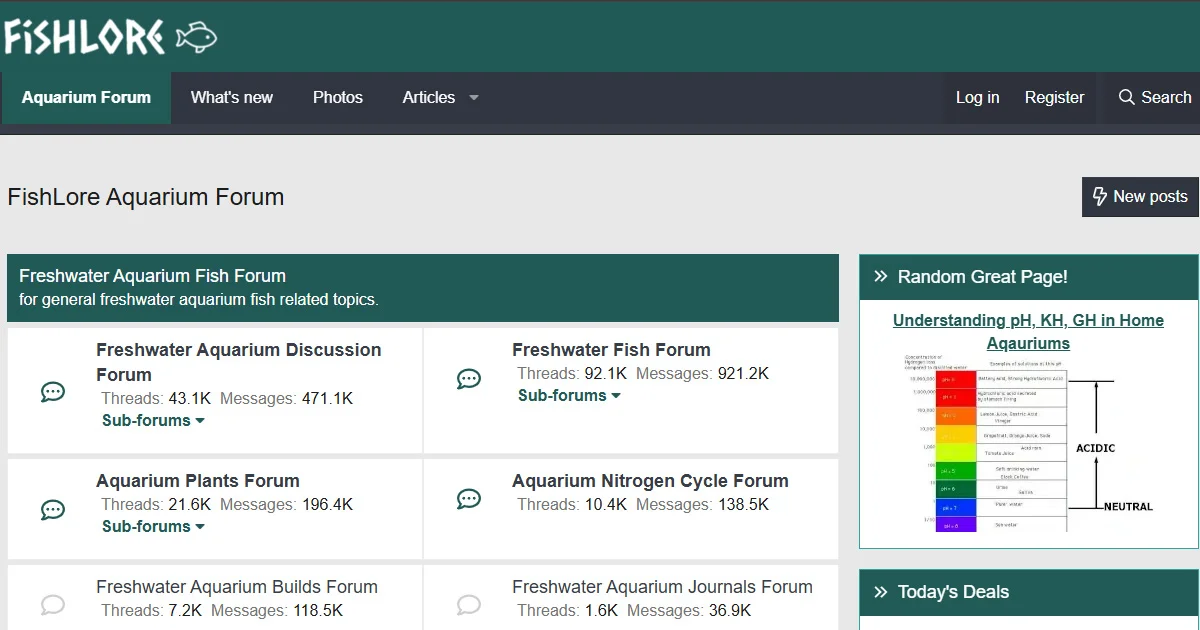
Task: Click Log in
Action: [977, 98]
